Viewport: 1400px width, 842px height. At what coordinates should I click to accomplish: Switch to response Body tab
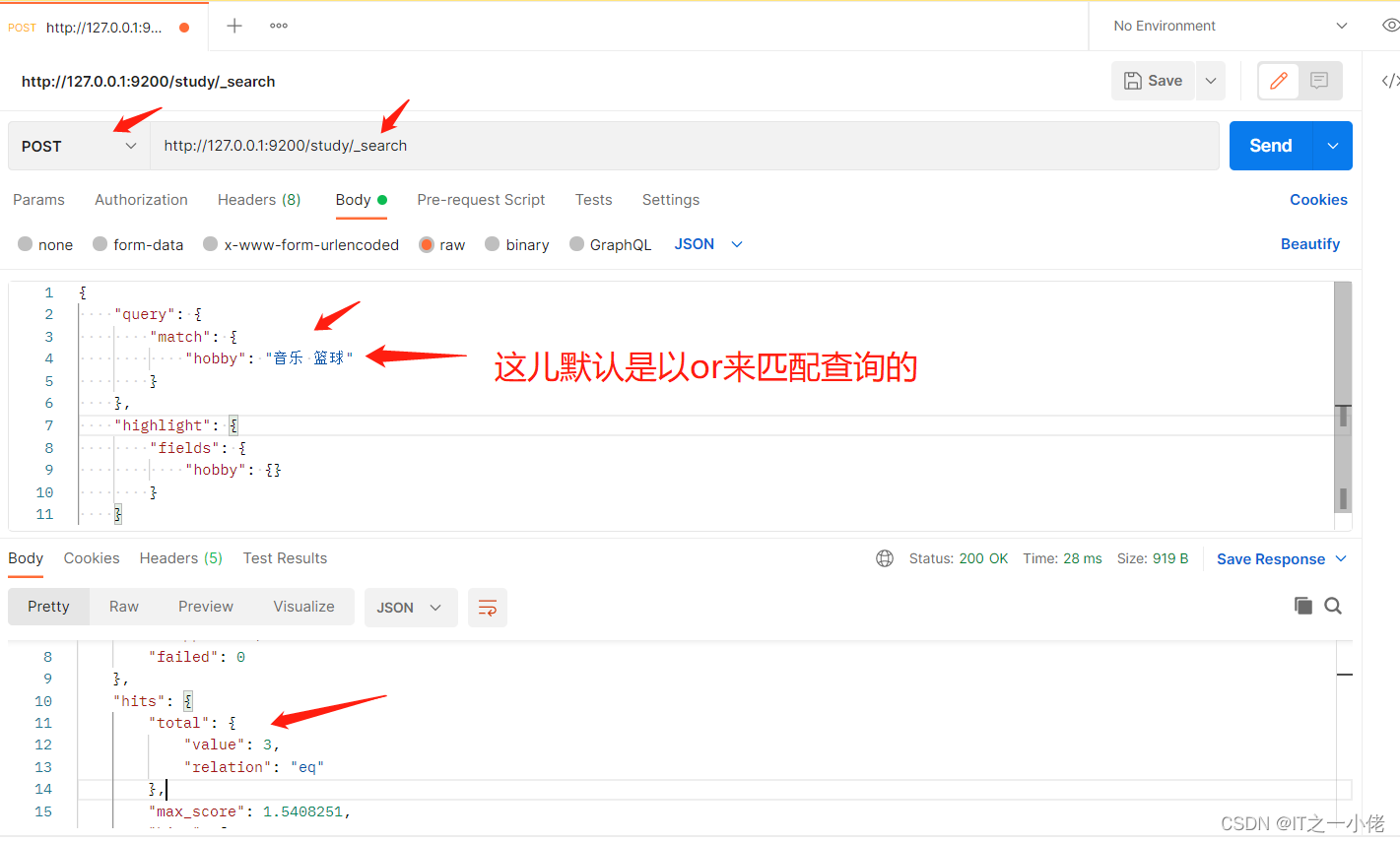[26, 558]
